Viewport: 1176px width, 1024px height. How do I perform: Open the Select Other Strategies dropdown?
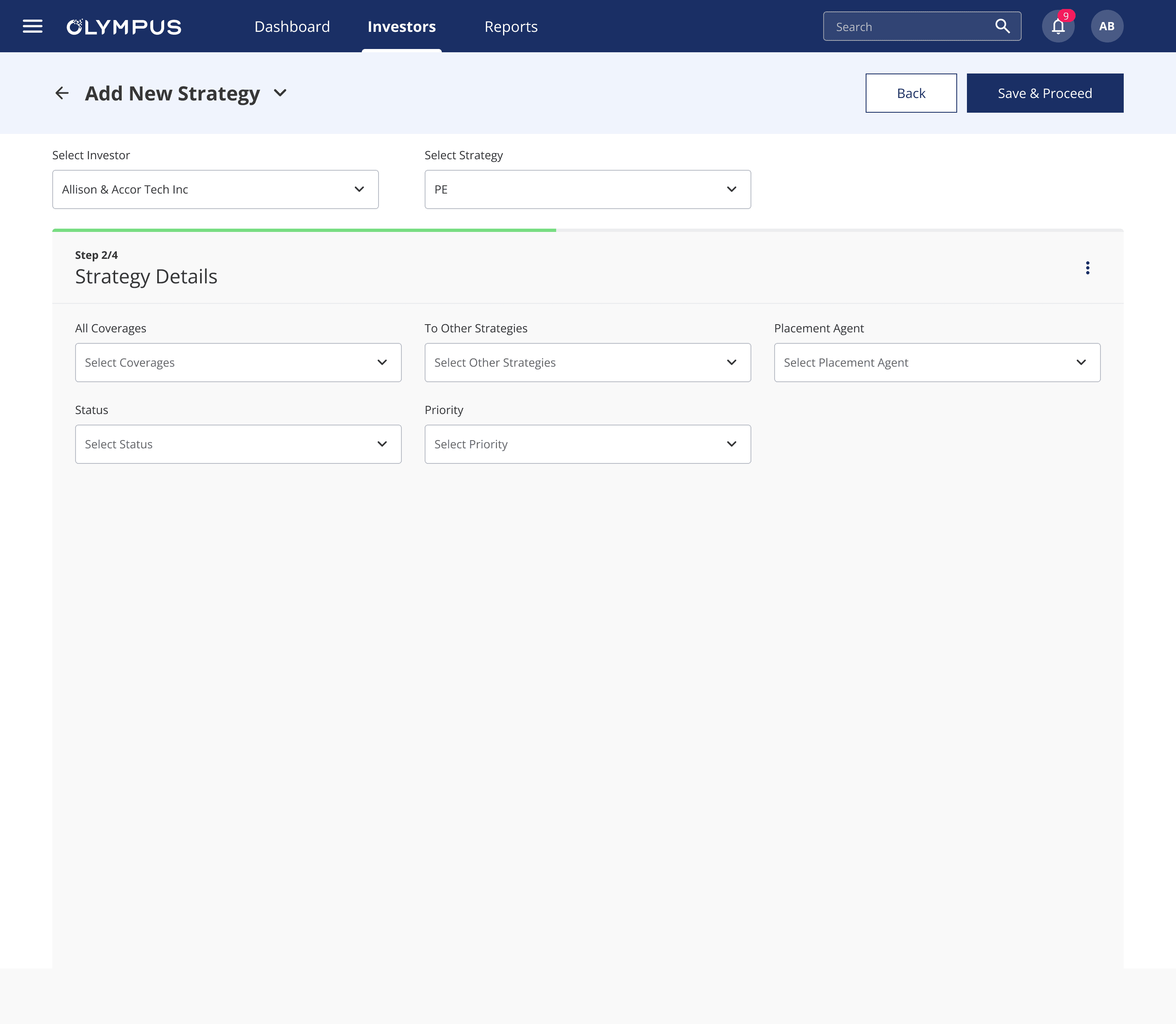pyautogui.click(x=587, y=362)
